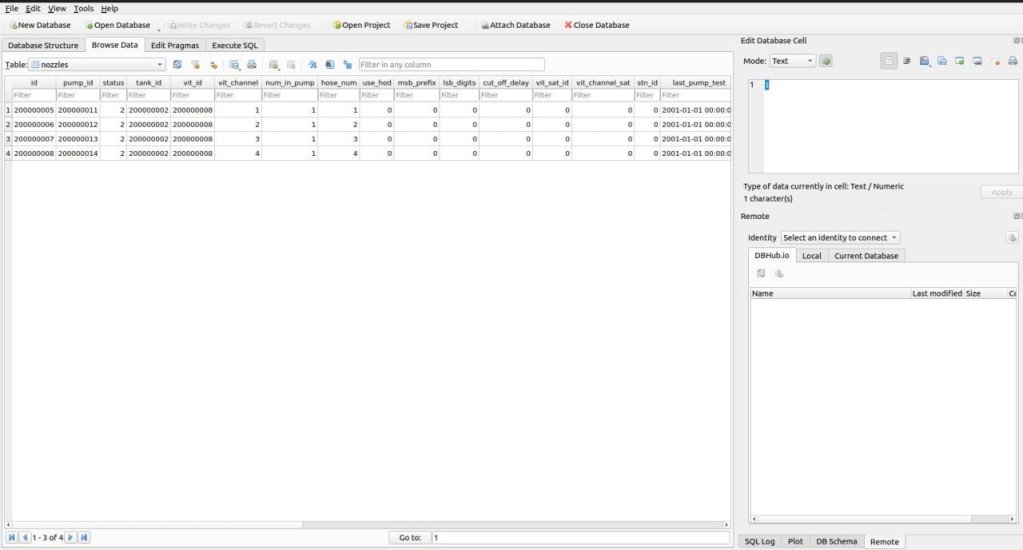Sort table by the hose_num column header
Screen dimensions: 1023x550
[338, 82]
